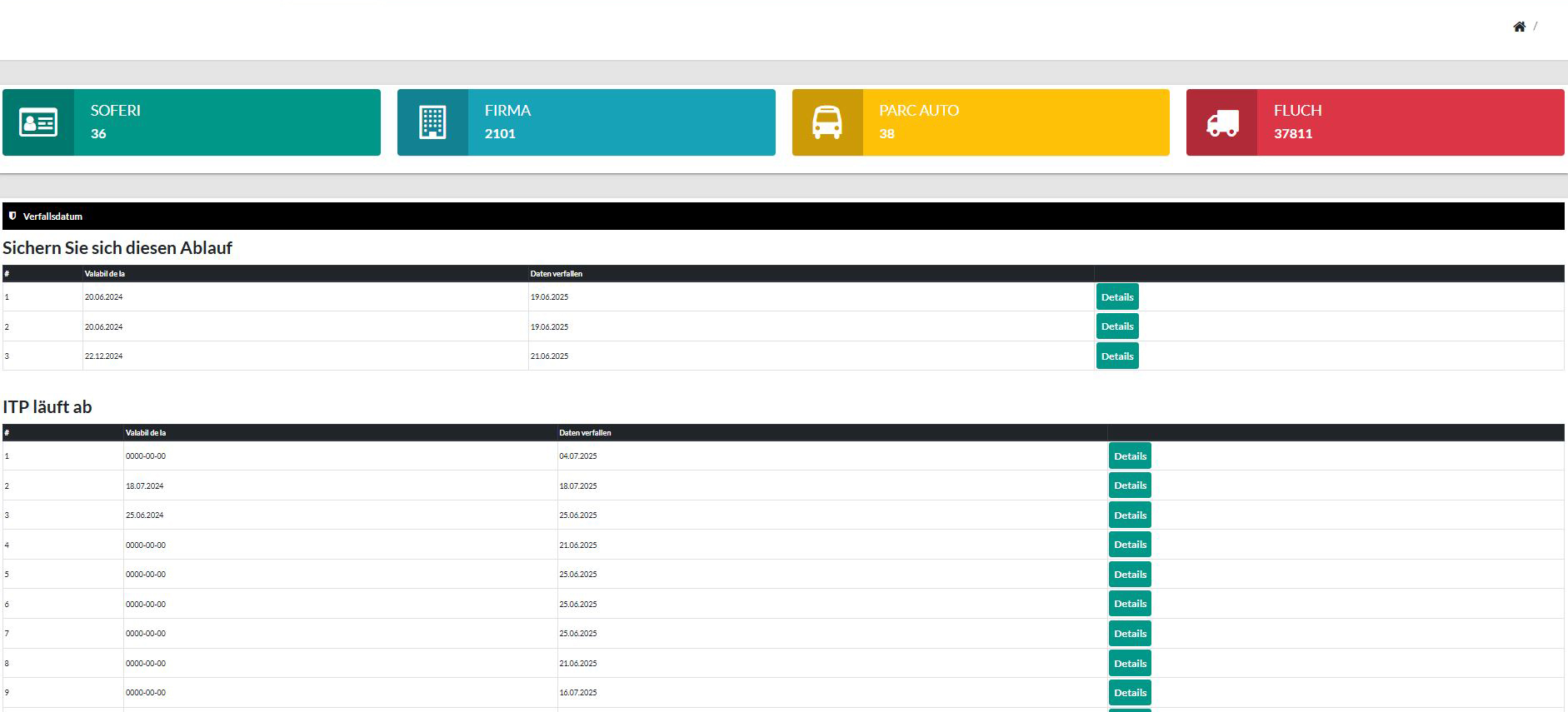The image size is (1568, 712).
Task: Open Details for ITP expiring 04.07.2025
Action: 1130,456
